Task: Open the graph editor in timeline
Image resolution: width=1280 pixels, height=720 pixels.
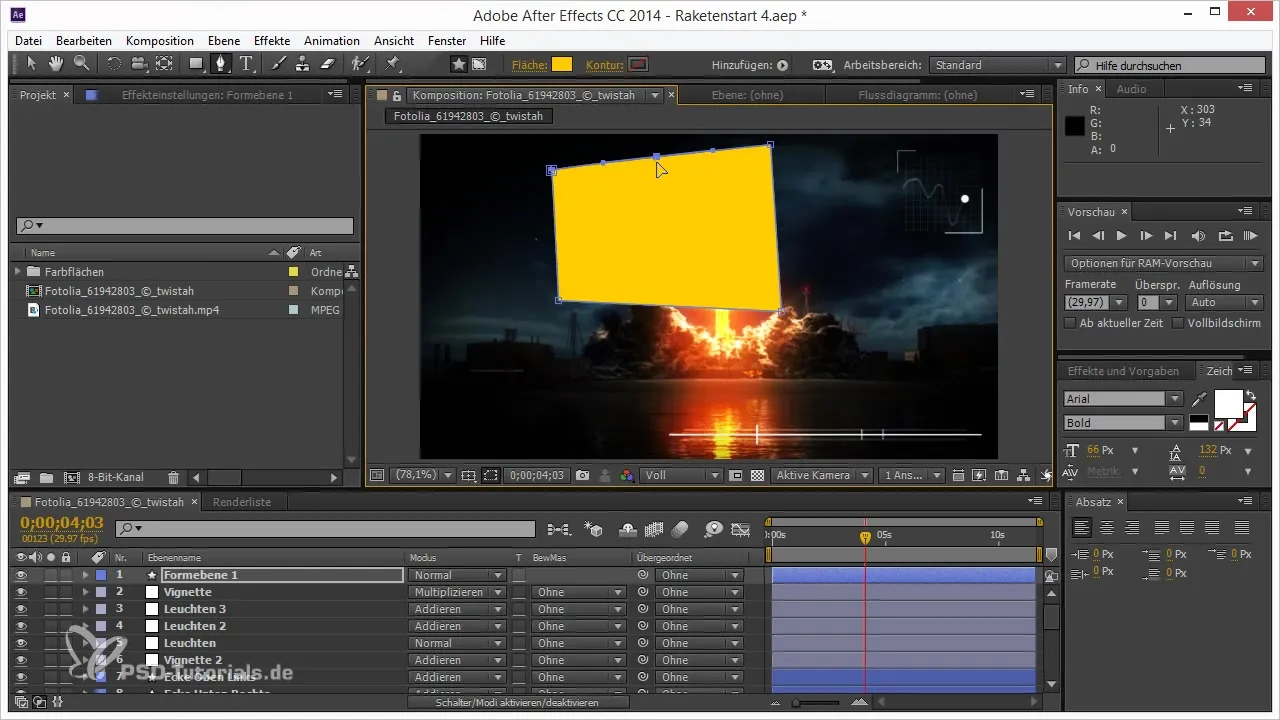Action: coord(741,528)
